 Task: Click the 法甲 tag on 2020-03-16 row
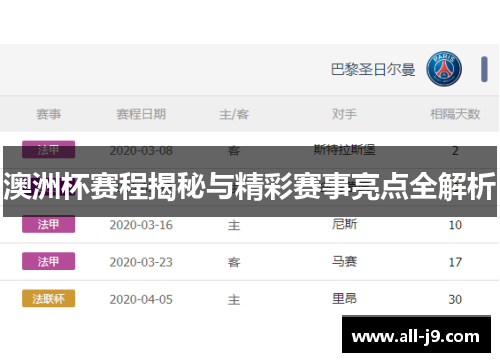coord(49,224)
